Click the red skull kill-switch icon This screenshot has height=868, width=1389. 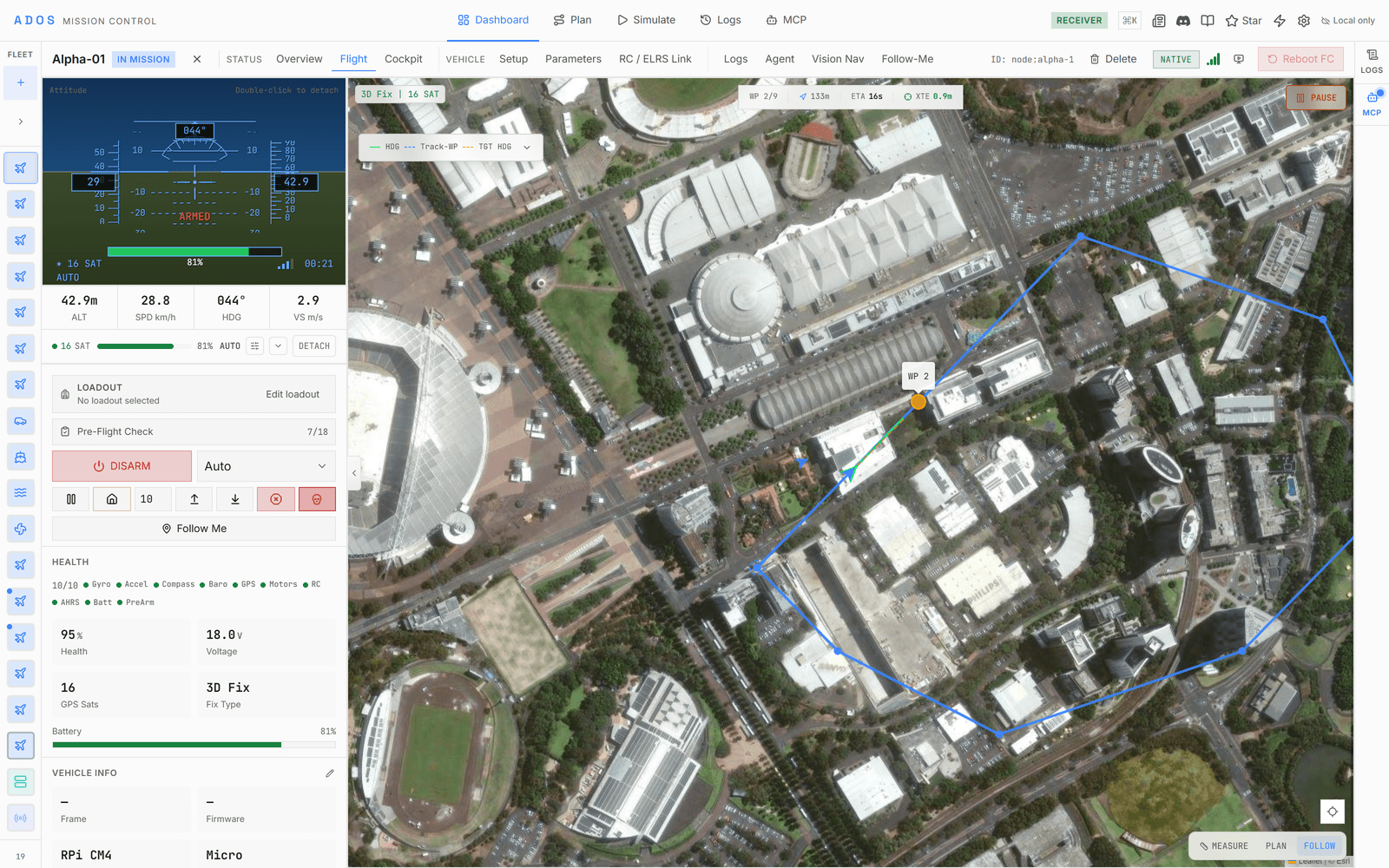(317, 499)
